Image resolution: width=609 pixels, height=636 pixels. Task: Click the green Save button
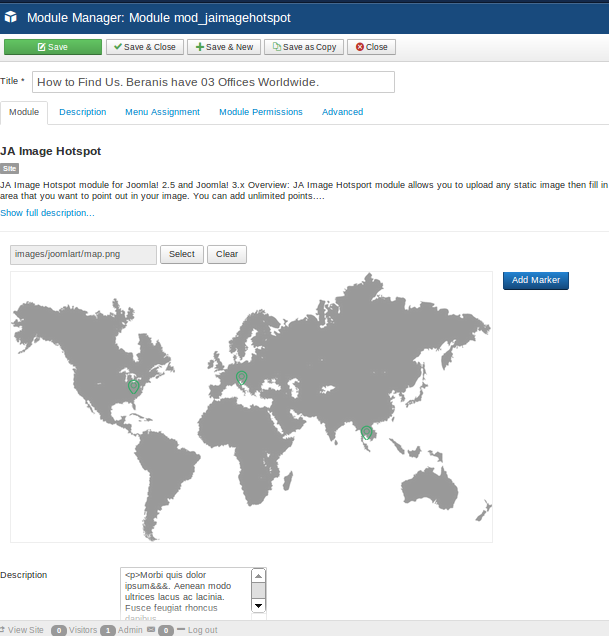coord(53,47)
